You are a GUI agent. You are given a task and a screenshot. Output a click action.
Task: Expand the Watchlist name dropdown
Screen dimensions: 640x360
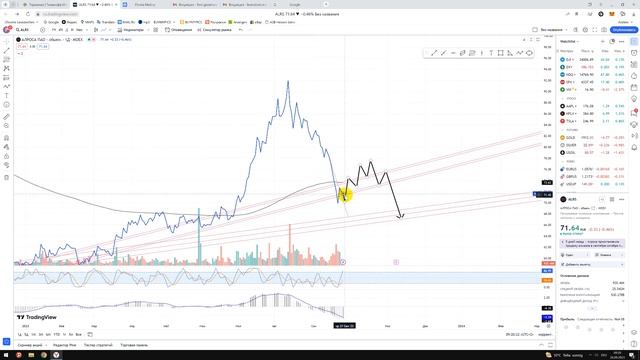coord(570,42)
